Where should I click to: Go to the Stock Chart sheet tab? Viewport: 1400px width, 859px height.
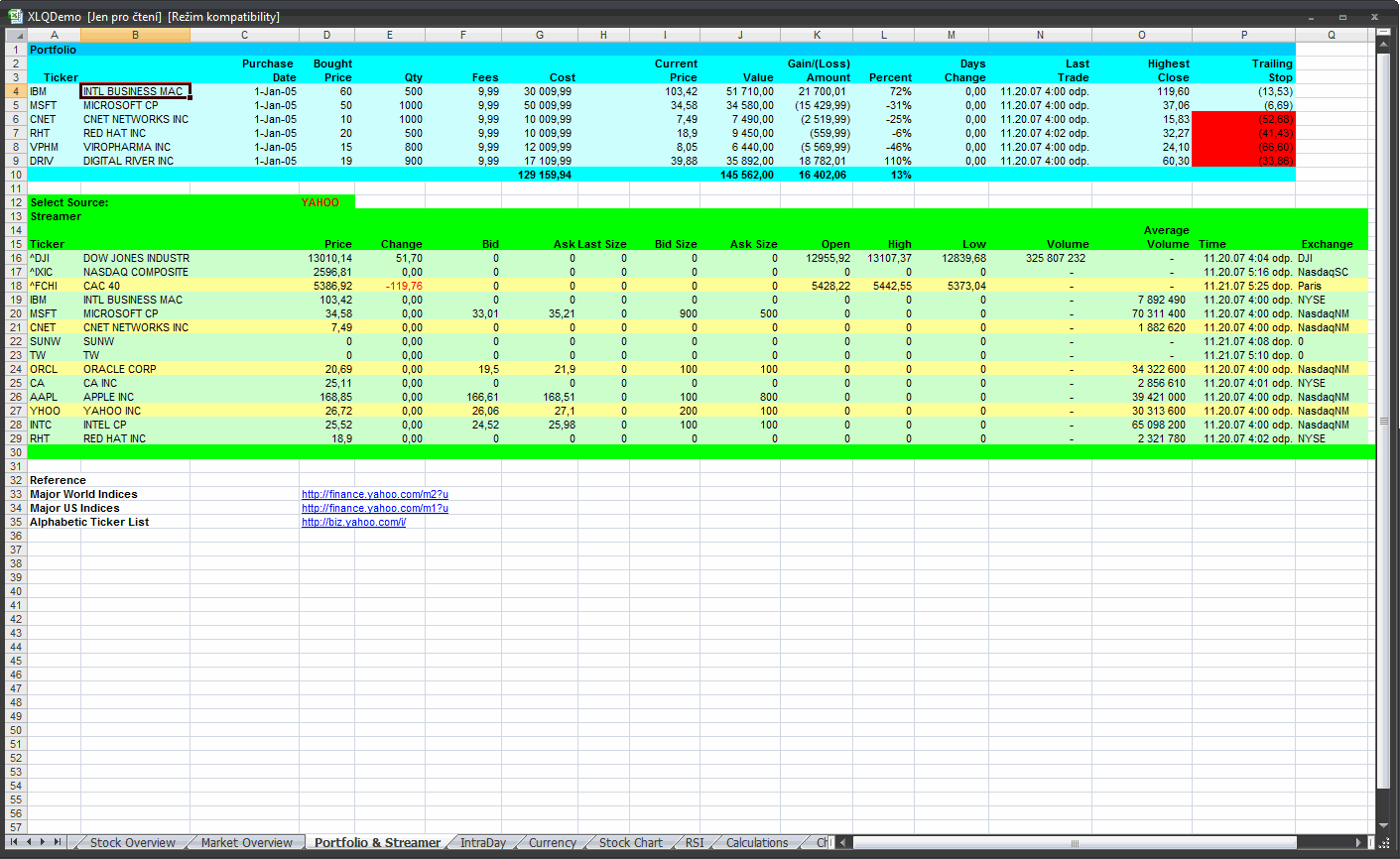pos(630,843)
